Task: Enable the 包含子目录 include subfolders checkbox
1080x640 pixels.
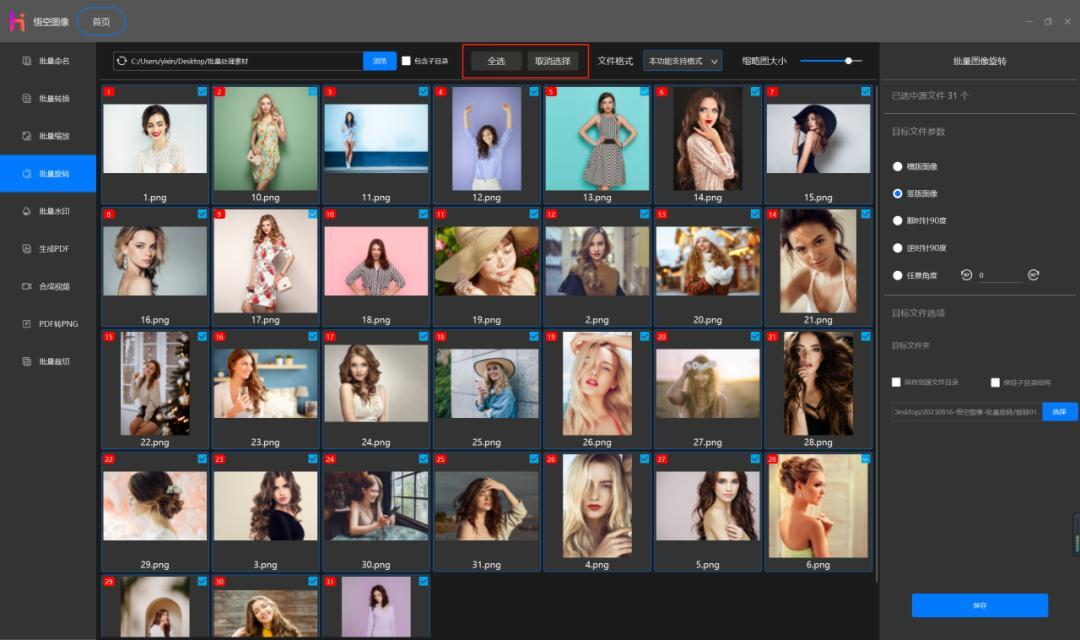Action: (406, 61)
